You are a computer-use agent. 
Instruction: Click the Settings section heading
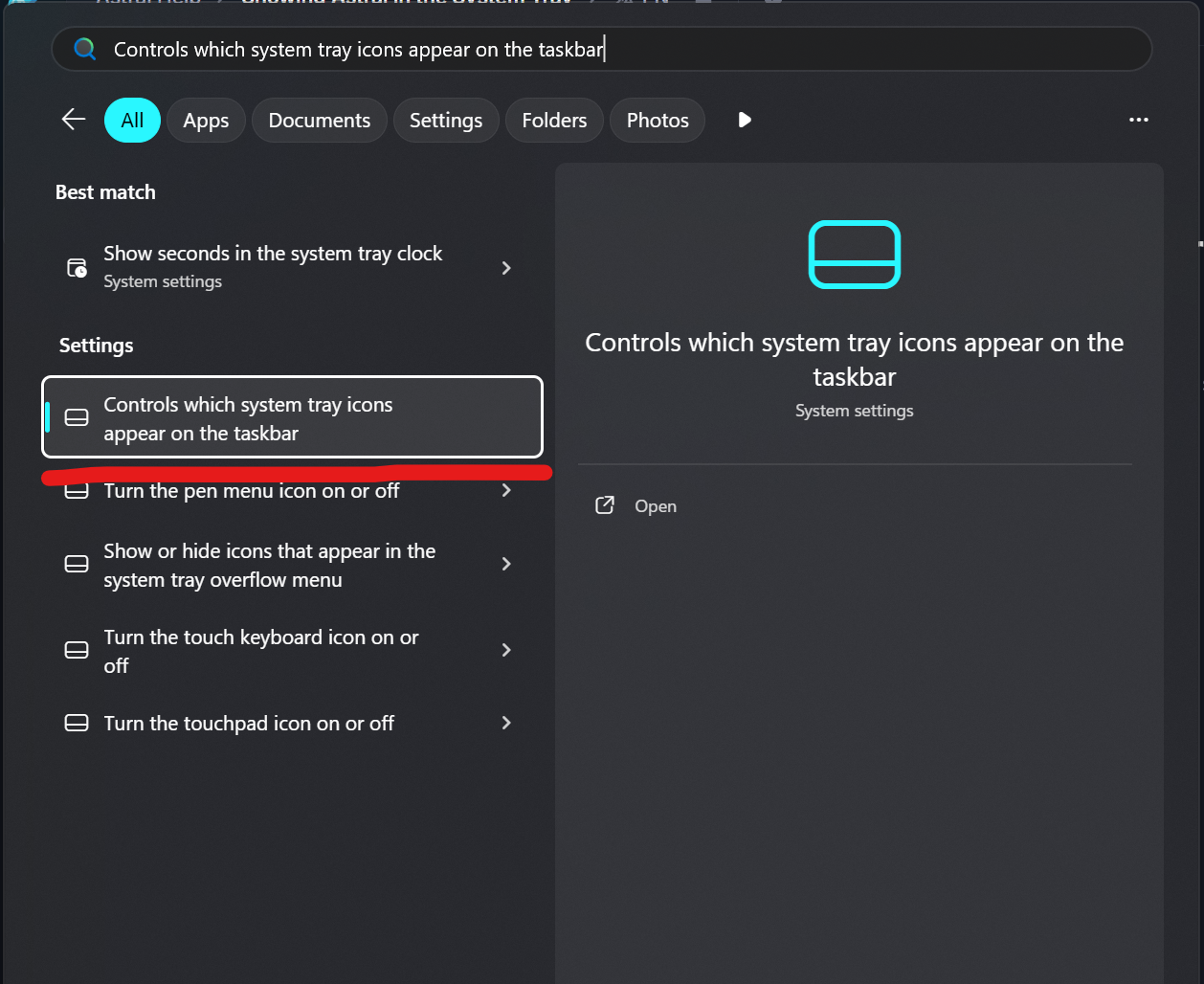97,346
